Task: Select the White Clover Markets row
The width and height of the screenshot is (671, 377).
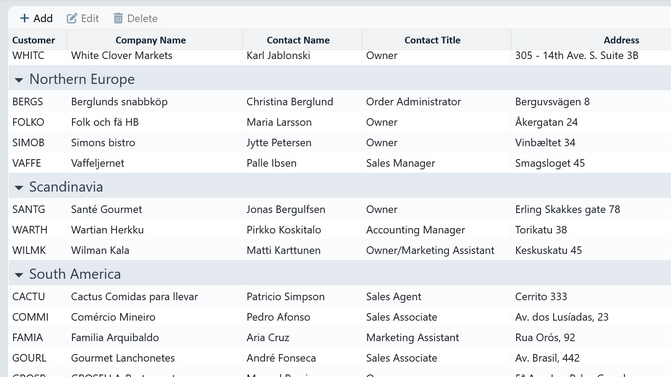Action: click(340, 57)
